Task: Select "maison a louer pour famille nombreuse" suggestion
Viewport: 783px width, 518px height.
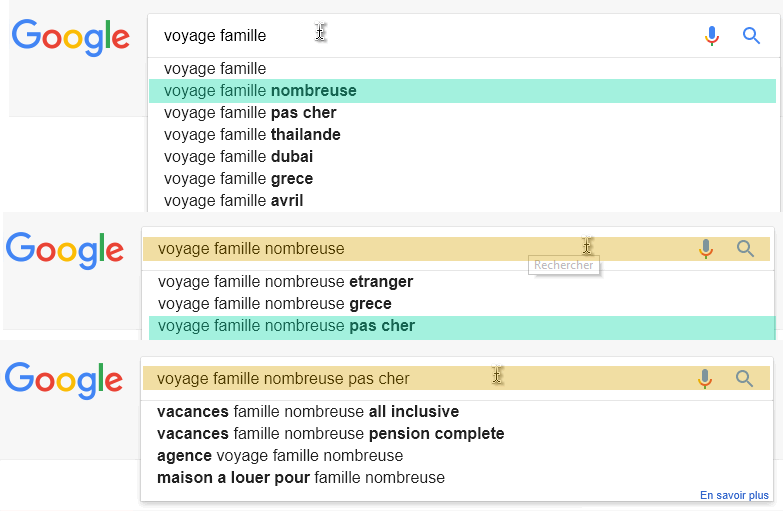Action: [301, 478]
